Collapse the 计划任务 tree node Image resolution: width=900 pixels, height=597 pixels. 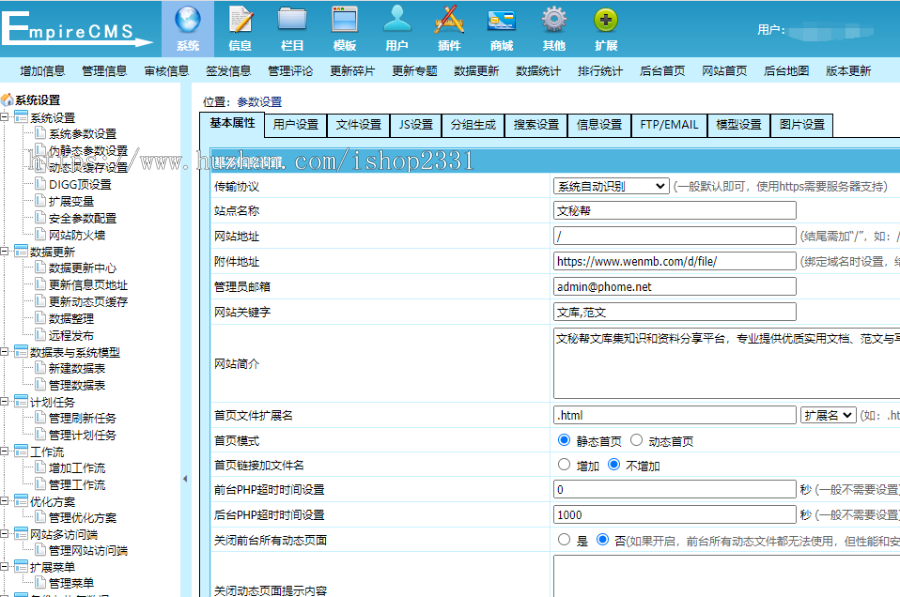(x=5, y=401)
